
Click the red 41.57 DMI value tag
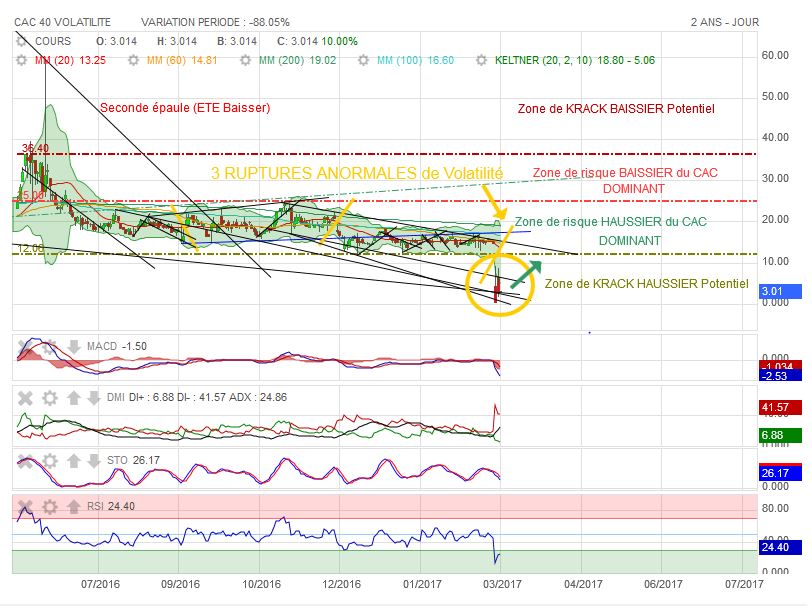point(780,408)
